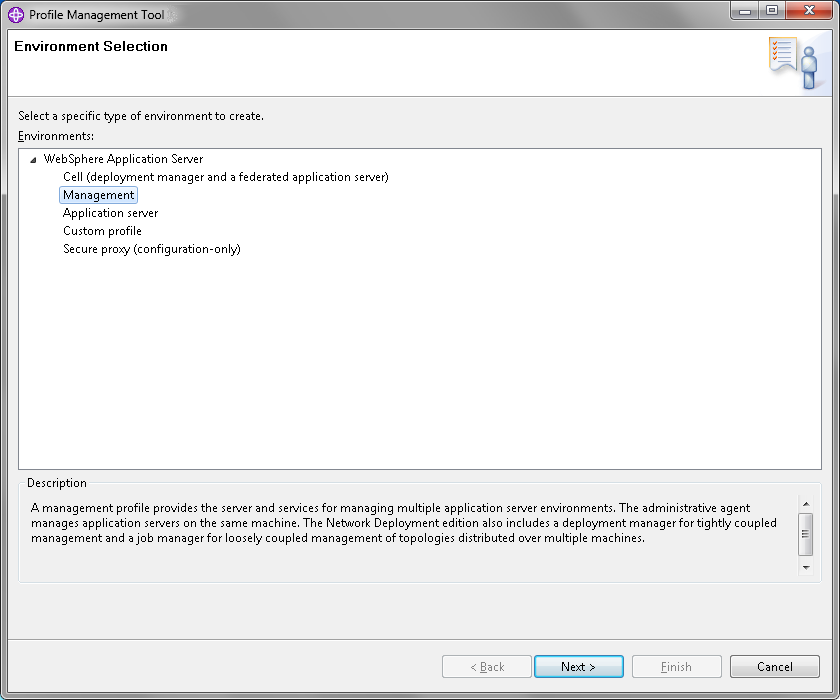Collapse the WebSphere Application Server node
The image size is (840, 700).
point(33,160)
